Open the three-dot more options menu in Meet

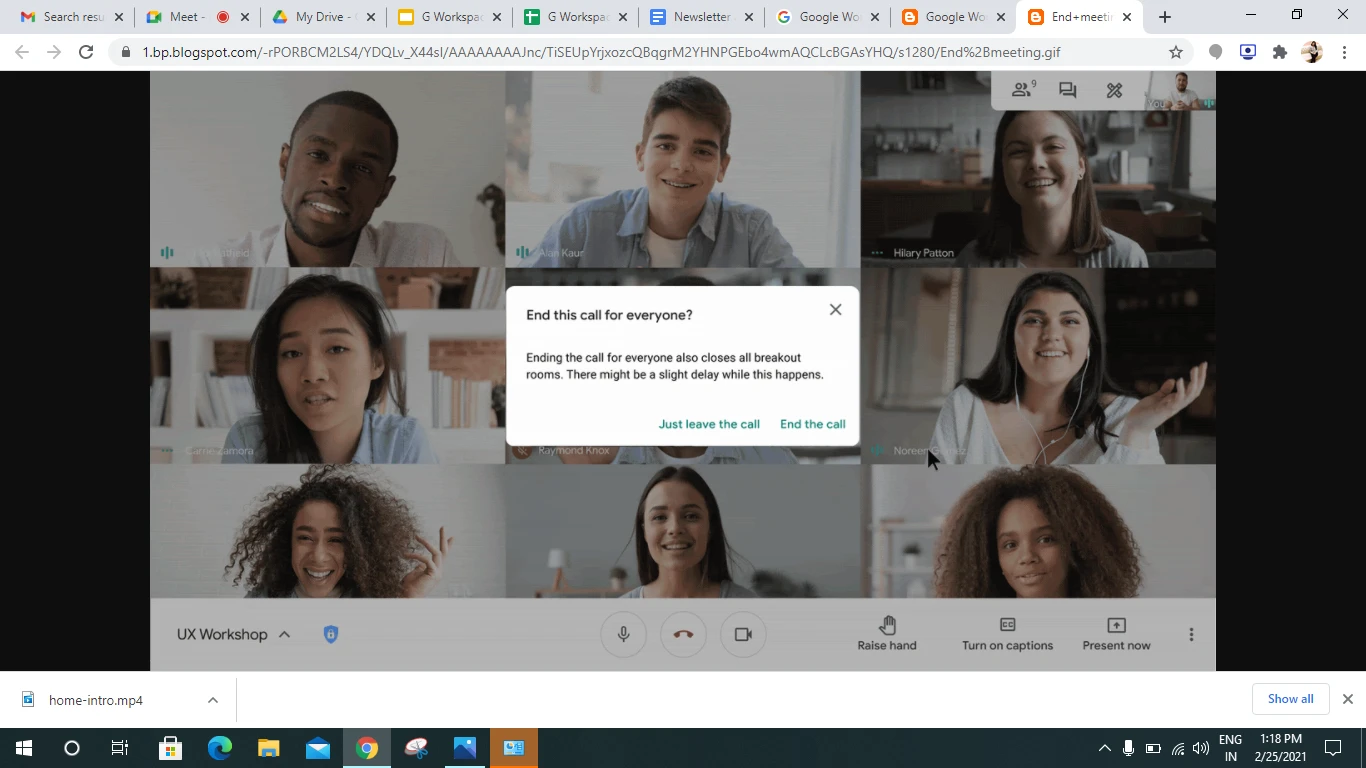coord(1191,634)
